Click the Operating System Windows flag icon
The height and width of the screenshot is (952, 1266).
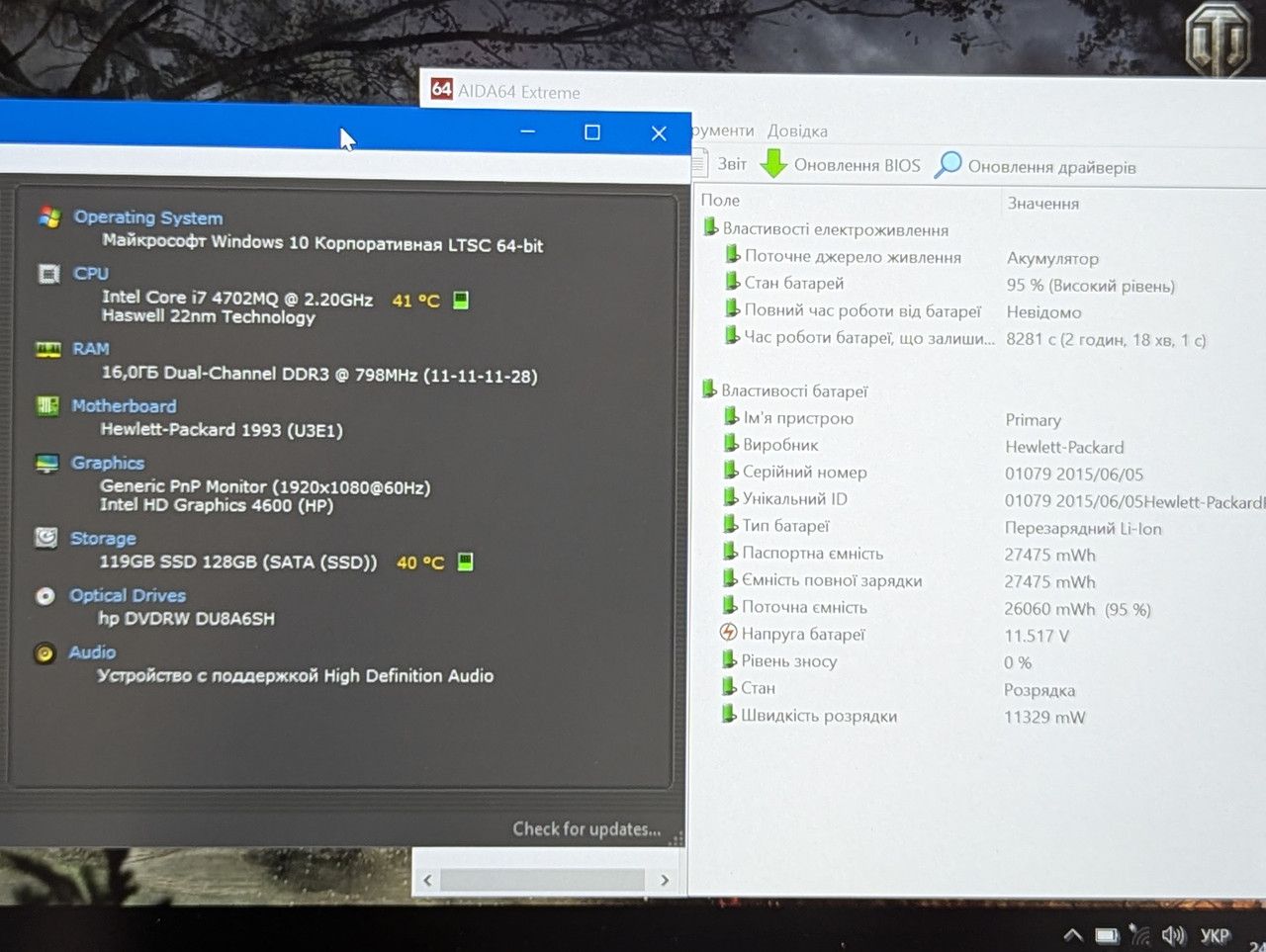click(x=49, y=216)
